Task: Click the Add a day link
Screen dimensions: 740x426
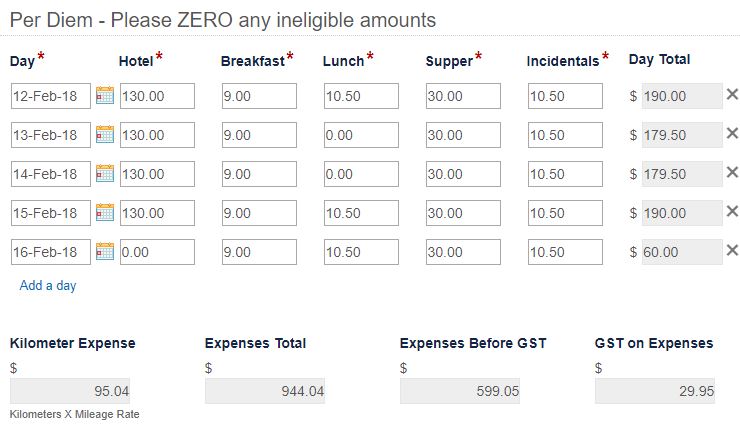Action: (x=48, y=285)
